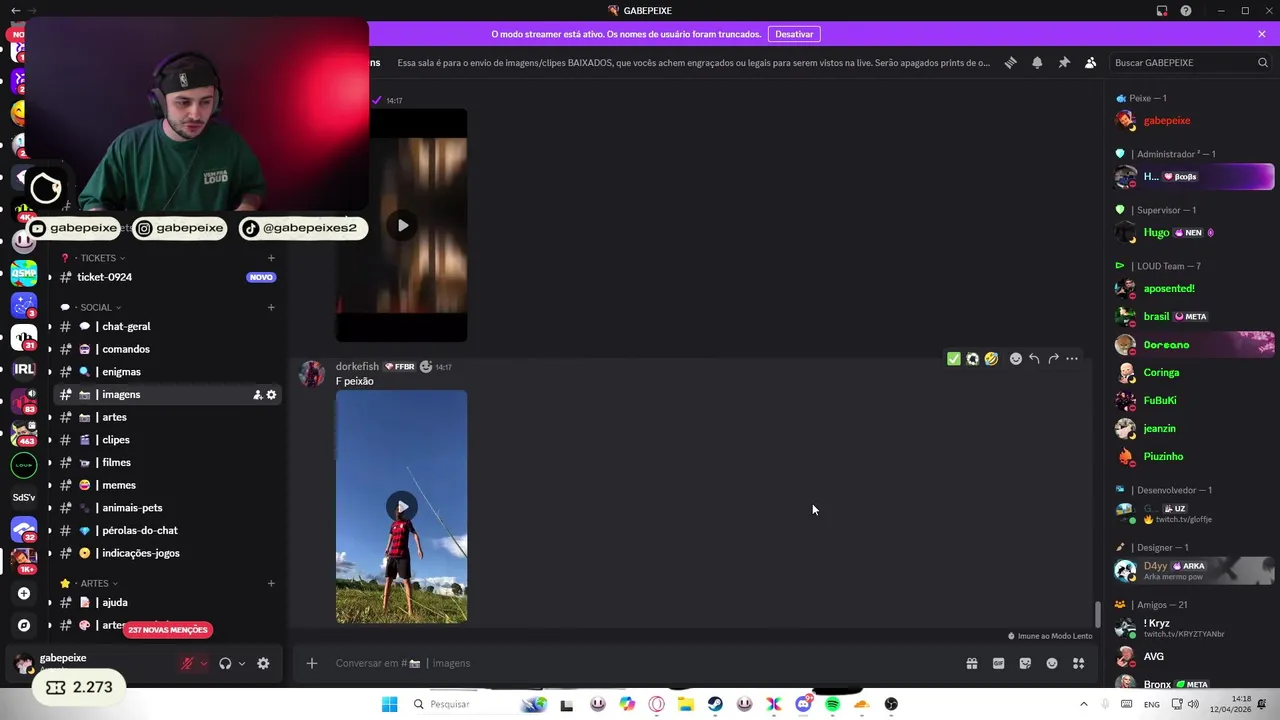This screenshot has width=1280, height=720.
Task: Add channel to ARTES category
Action: coord(271,583)
